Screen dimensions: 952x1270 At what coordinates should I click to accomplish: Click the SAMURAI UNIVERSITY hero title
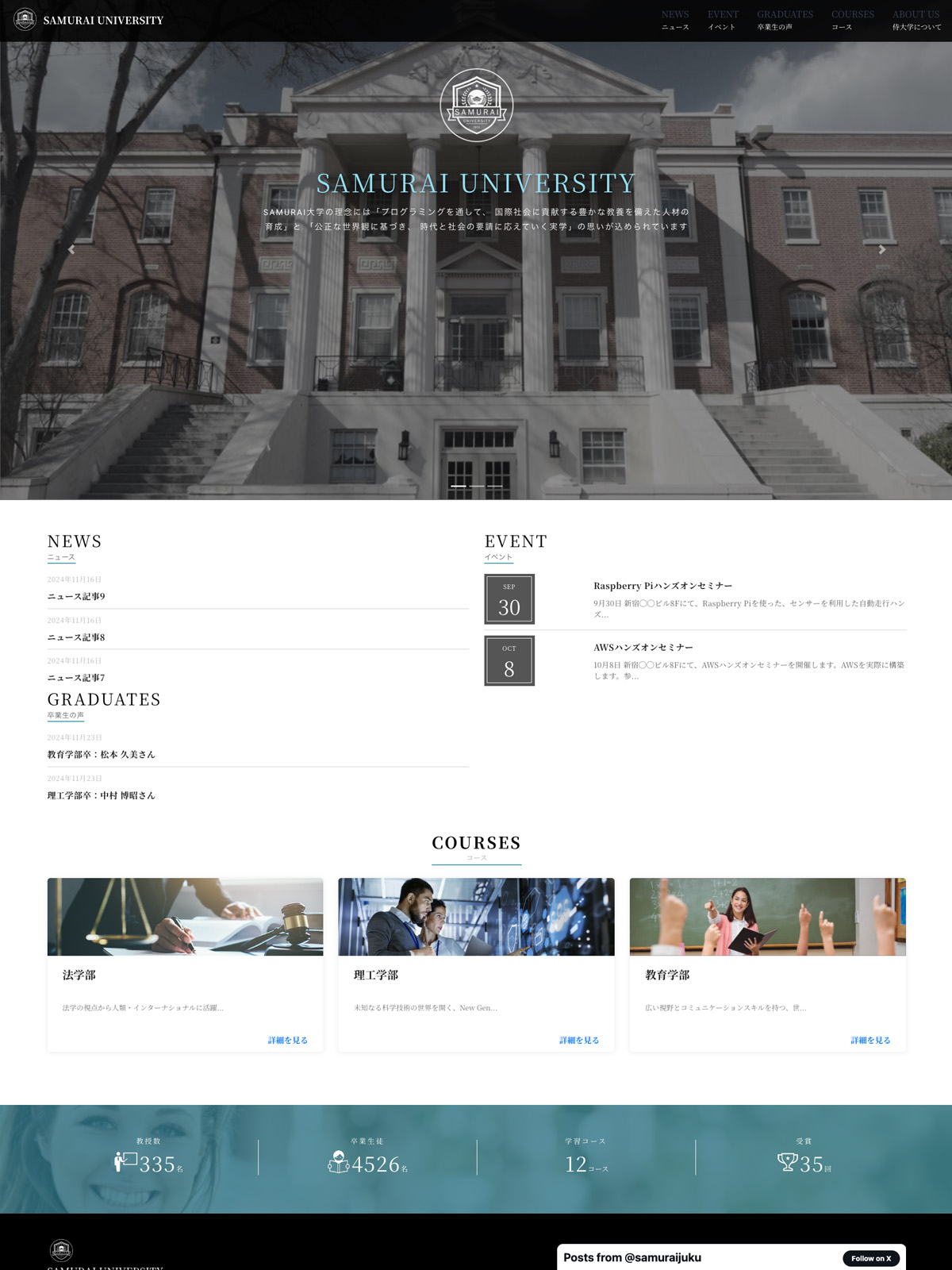pyautogui.click(x=476, y=183)
